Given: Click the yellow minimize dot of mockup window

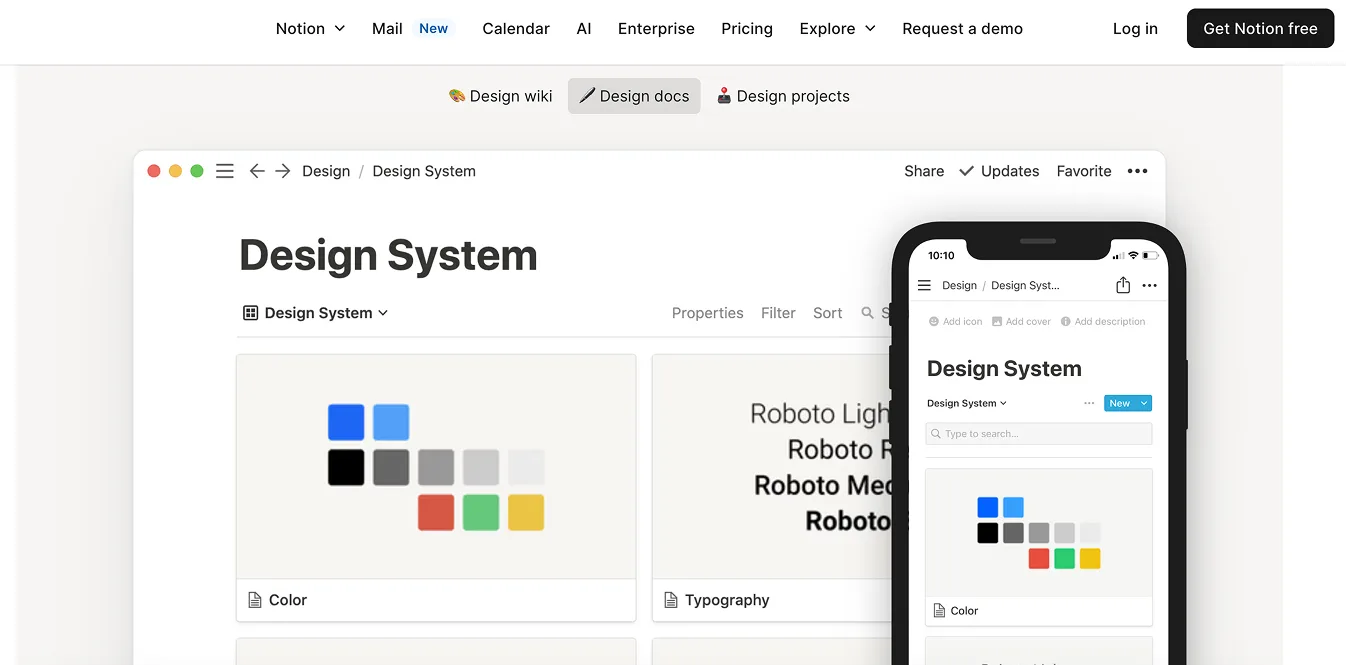Looking at the screenshot, I should tap(175, 171).
